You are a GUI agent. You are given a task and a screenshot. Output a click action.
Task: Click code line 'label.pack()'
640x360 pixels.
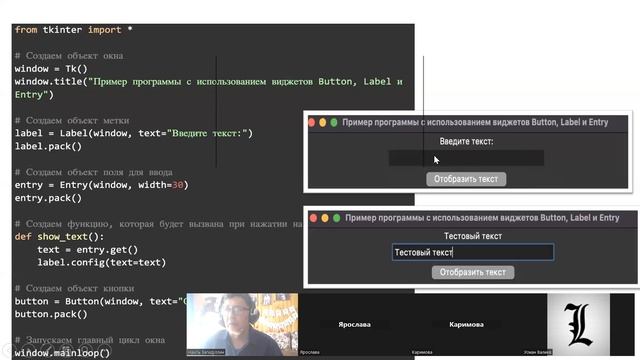click(x=48, y=146)
